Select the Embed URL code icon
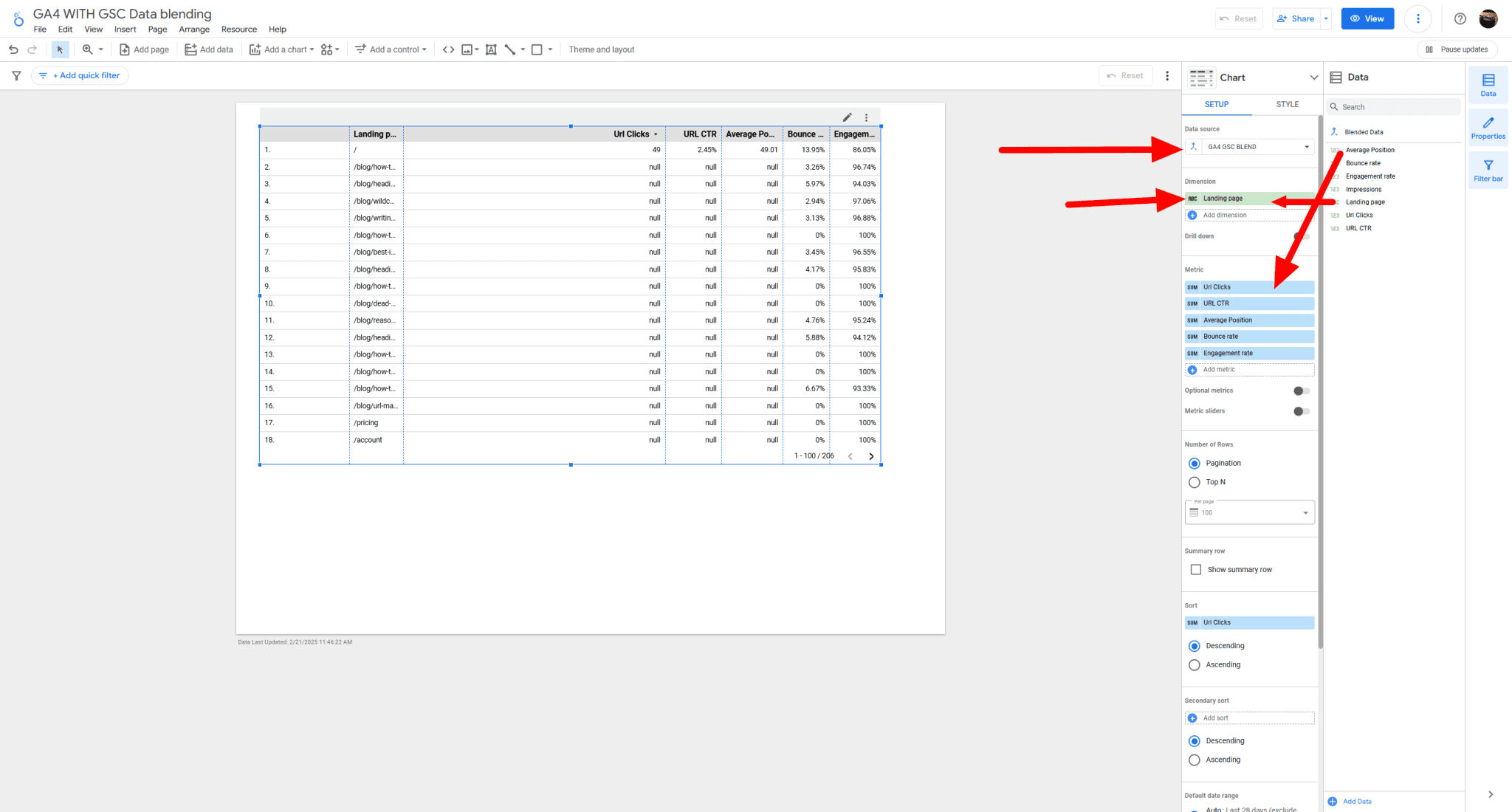The image size is (1512, 812). pos(448,49)
